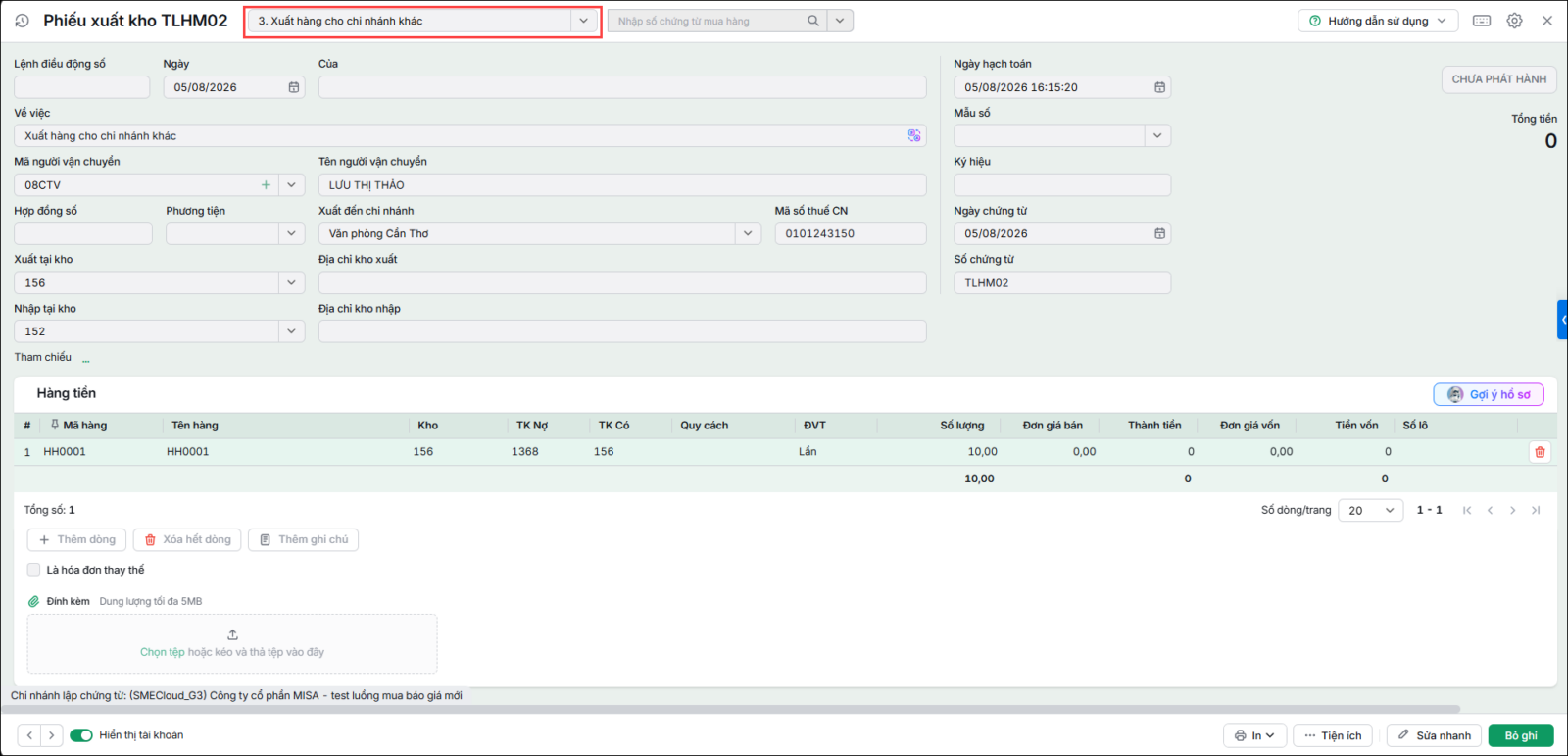
Task: Click the Ký hiệu input field
Action: click(1062, 184)
